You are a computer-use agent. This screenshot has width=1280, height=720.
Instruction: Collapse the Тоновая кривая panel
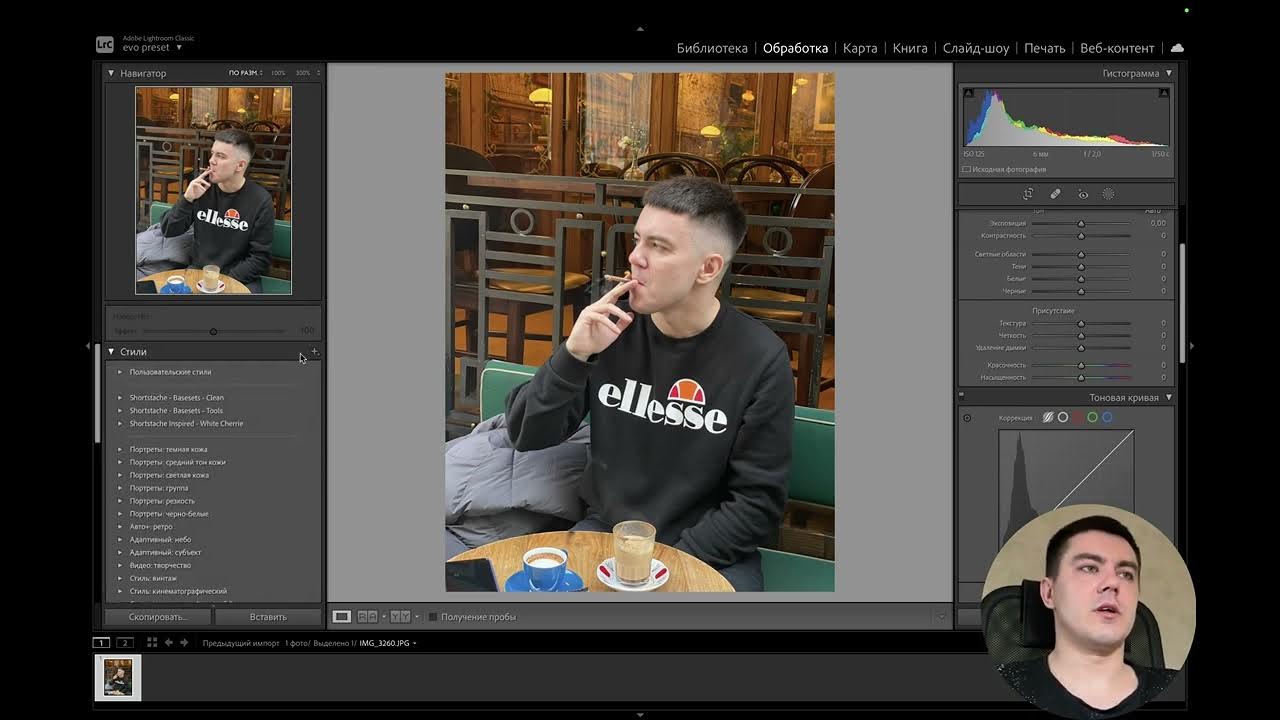point(1168,397)
